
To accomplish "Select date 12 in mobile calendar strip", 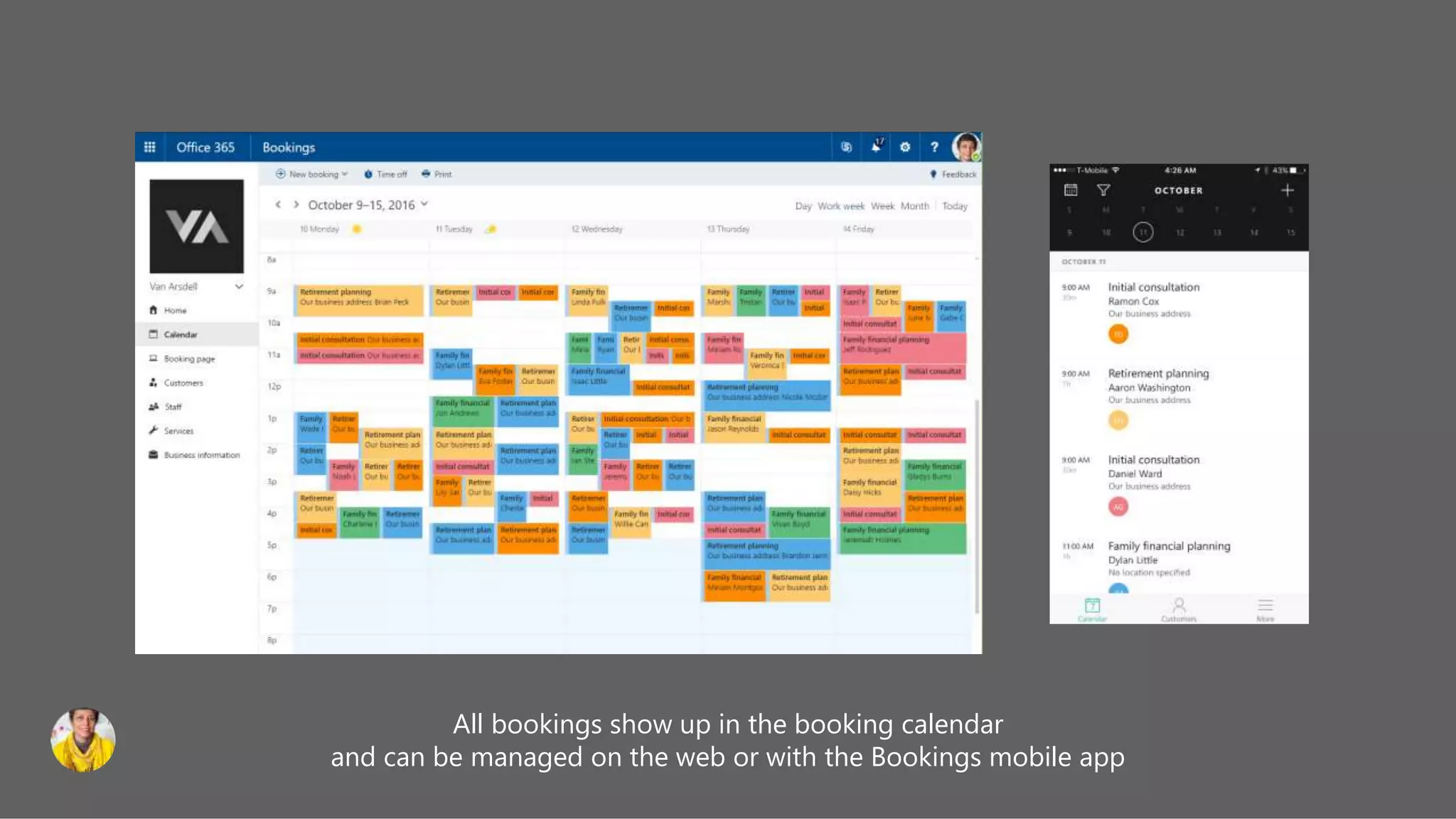I will 1180,232.
